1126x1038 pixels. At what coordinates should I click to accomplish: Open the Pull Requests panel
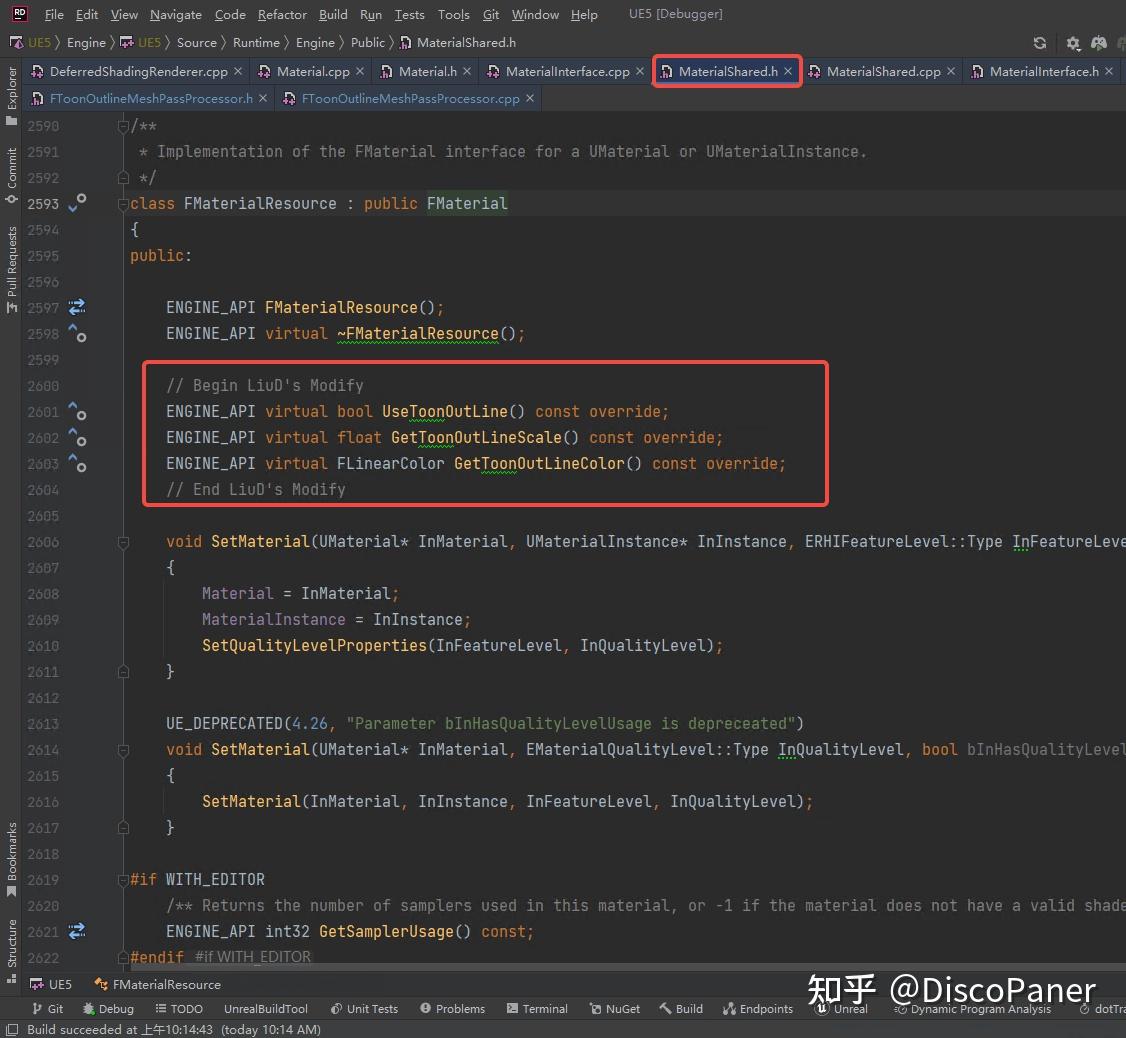(11, 258)
